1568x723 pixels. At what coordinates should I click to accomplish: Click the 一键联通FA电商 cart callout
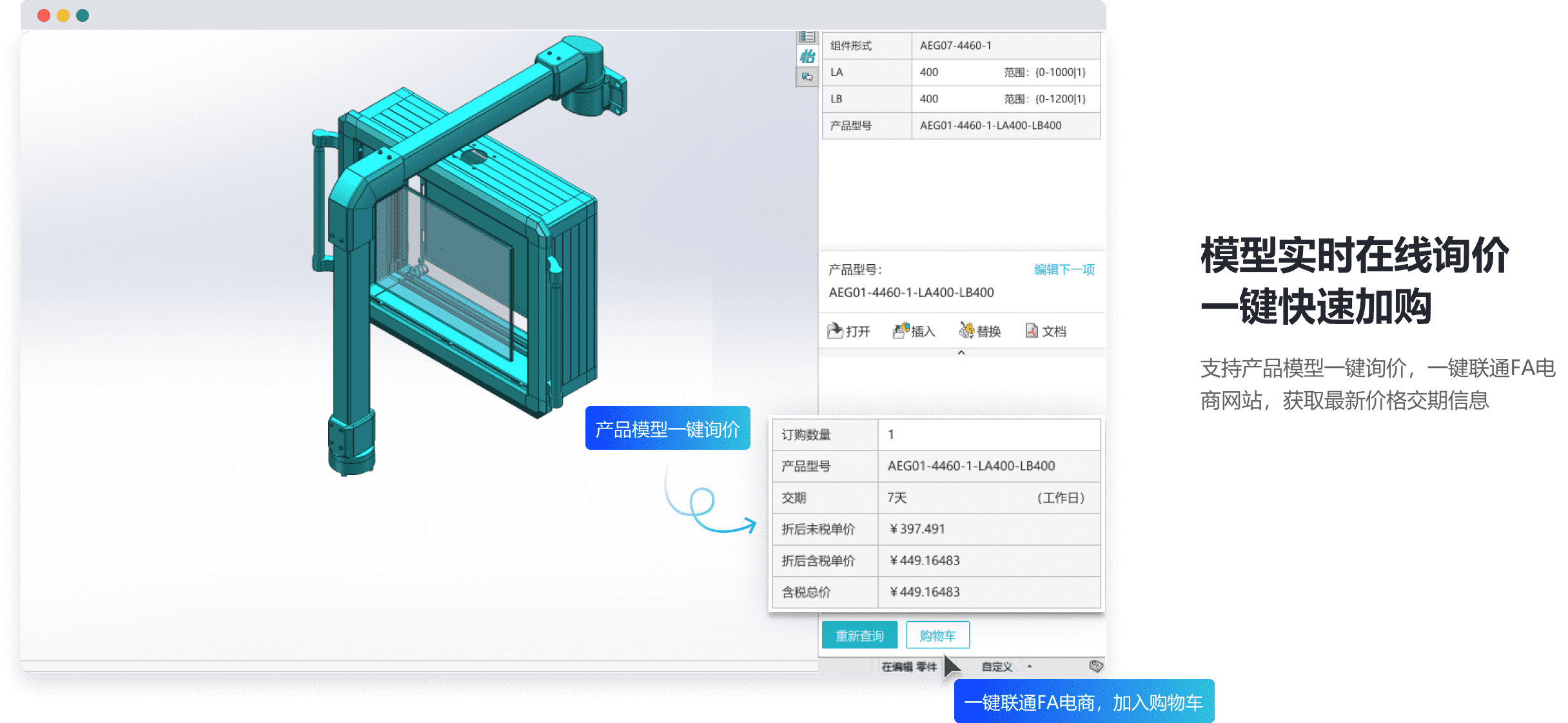[x=1083, y=702]
